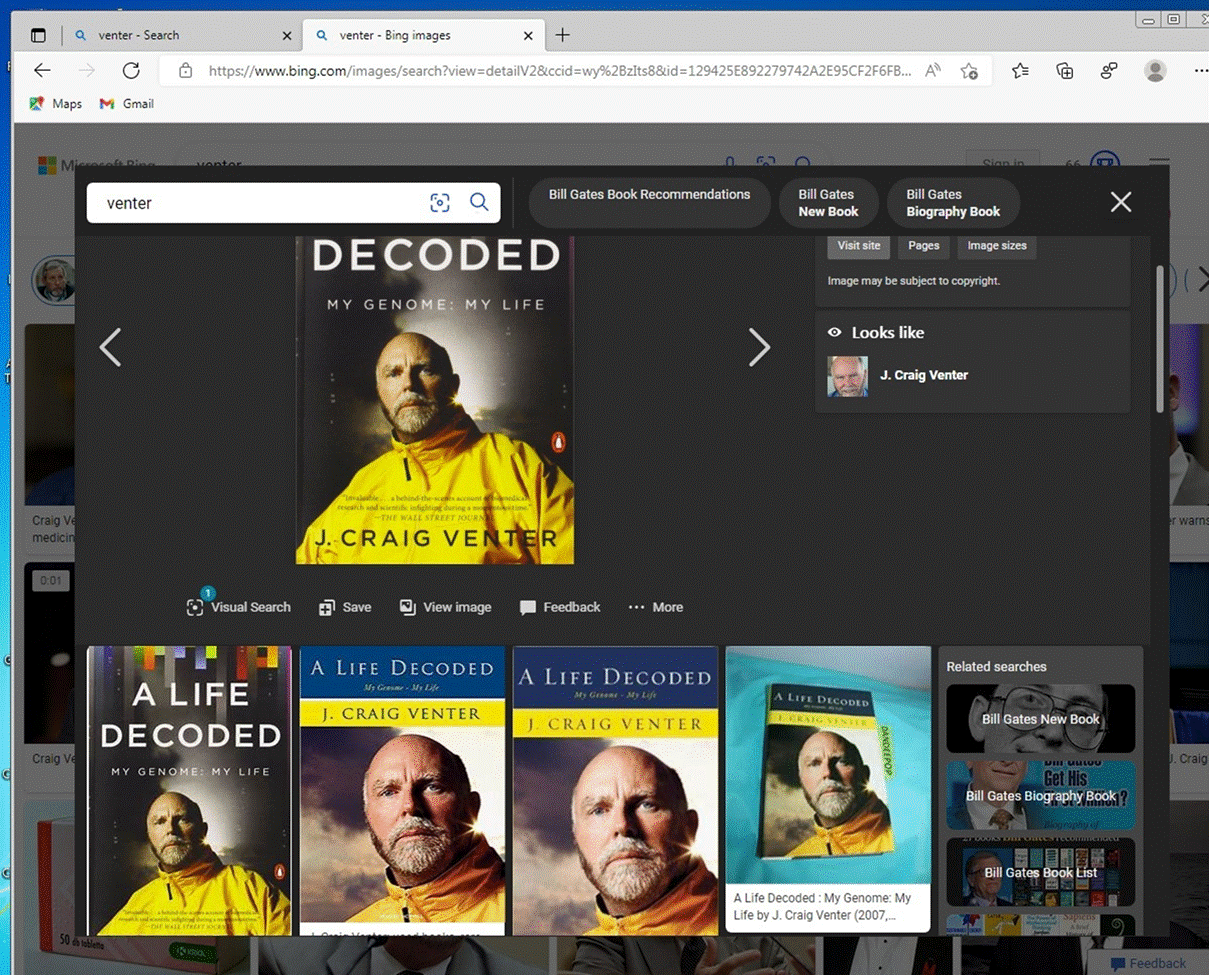The width and height of the screenshot is (1209, 975).
Task: Select the 'Bill Gates Biography Book' chip
Action: [953, 203]
